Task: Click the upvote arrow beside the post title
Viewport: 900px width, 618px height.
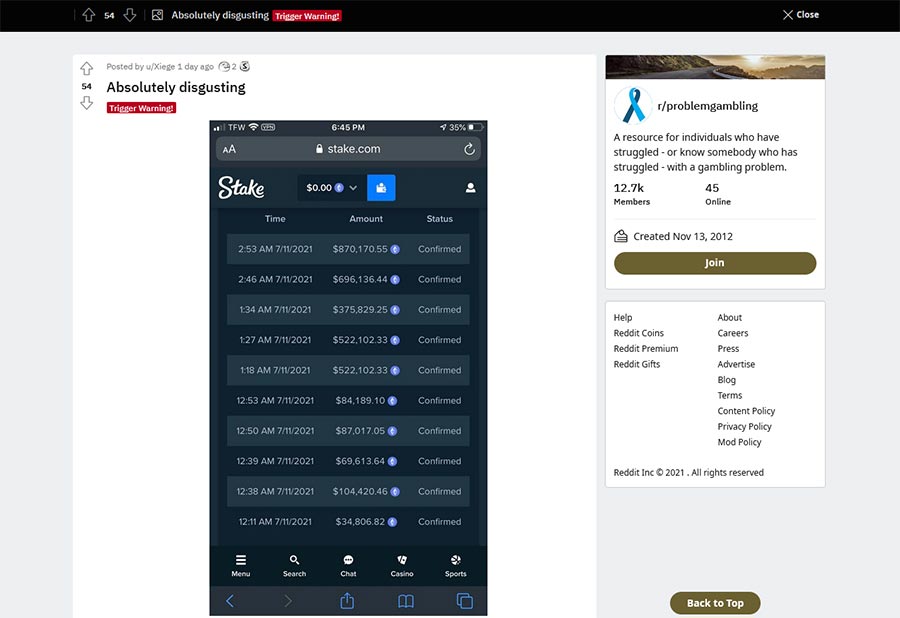Action: click(87, 69)
